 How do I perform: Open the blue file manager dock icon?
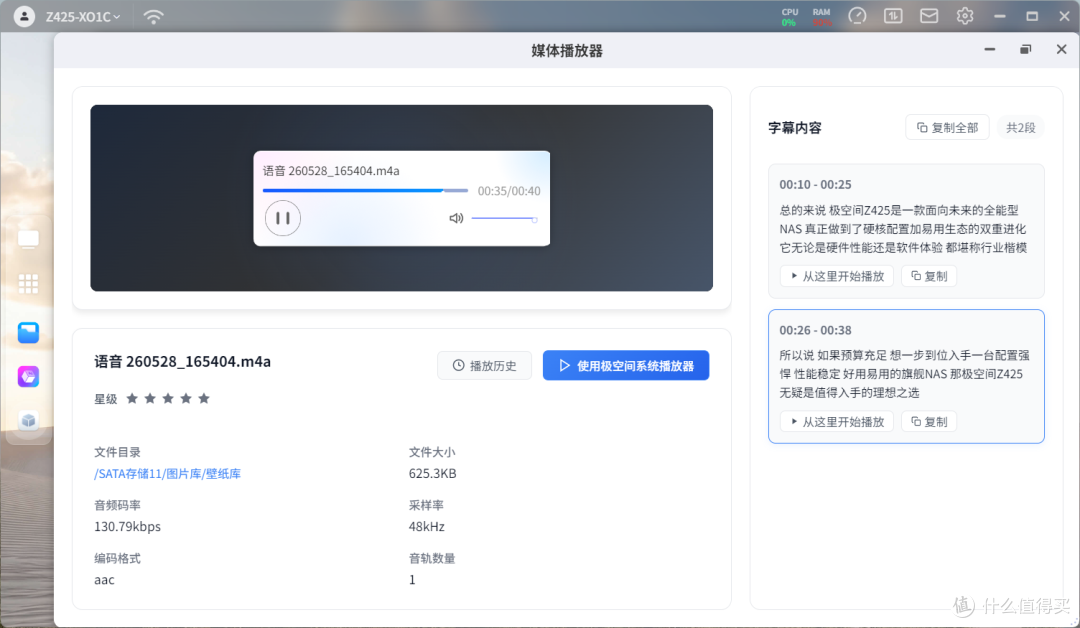28,333
